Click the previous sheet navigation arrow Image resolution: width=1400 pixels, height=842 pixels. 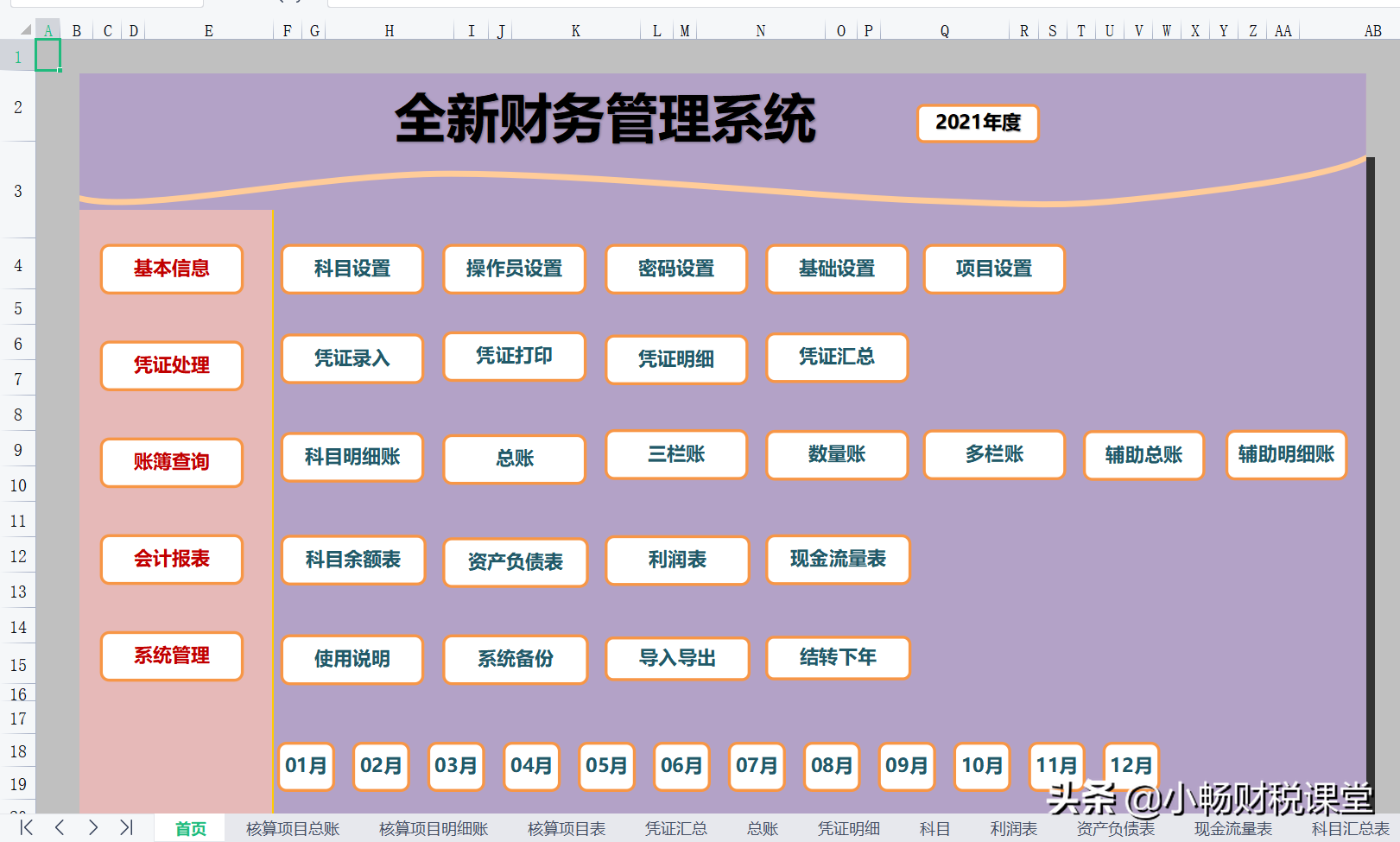[58, 827]
